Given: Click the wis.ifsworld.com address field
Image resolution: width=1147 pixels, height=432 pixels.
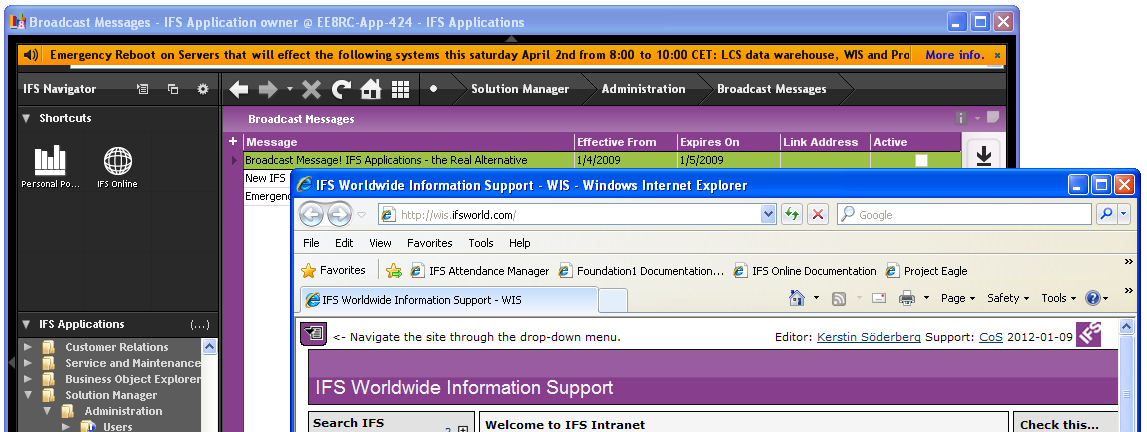Looking at the screenshot, I should [x=570, y=215].
